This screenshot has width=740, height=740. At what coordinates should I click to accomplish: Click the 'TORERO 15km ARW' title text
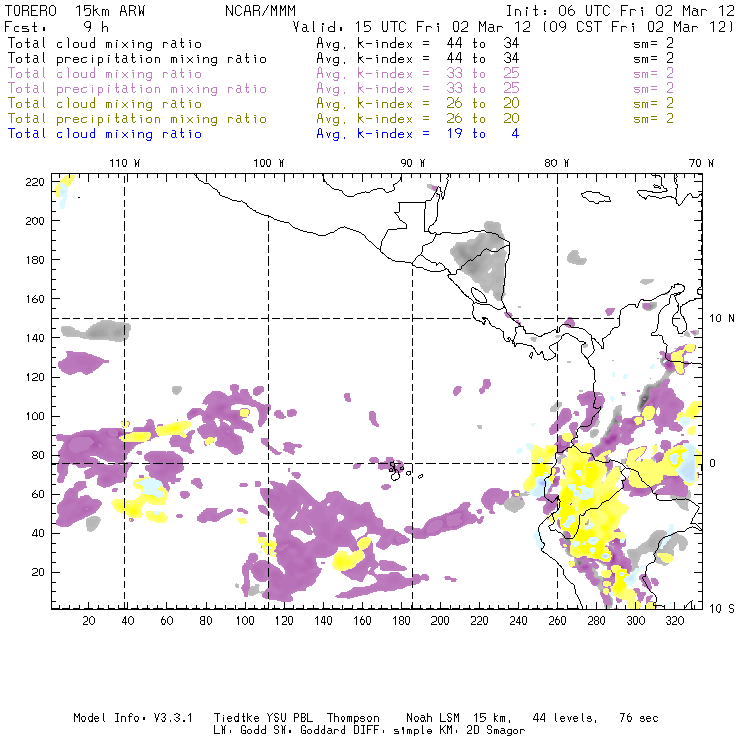click(x=75, y=11)
